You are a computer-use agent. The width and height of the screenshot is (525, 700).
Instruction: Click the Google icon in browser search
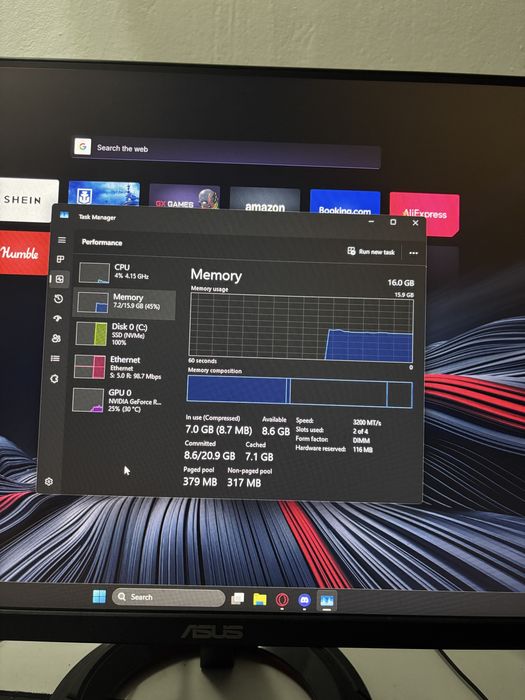(83, 146)
